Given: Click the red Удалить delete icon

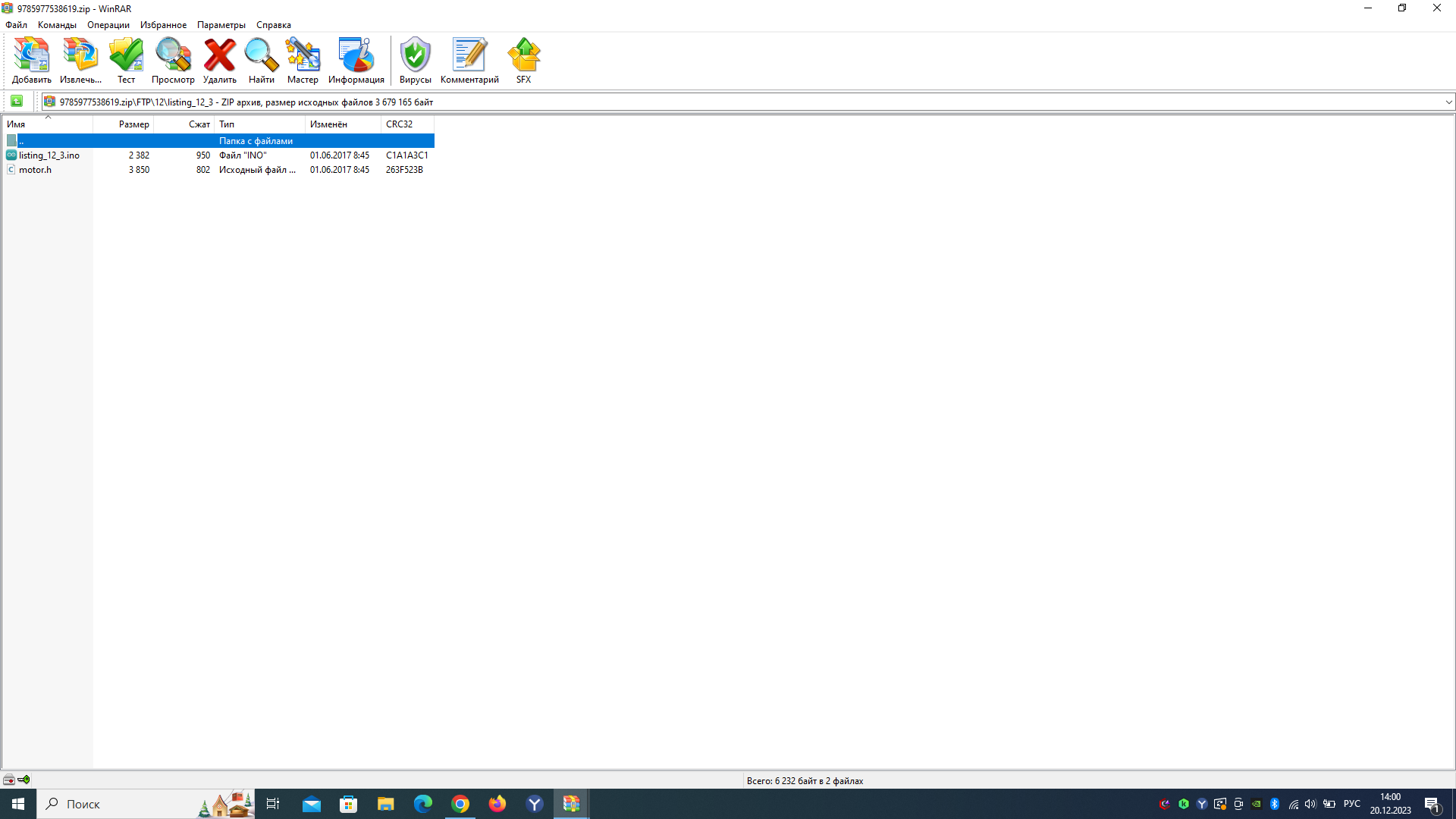Looking at the screenshot, I should click(x=220, y=61).
